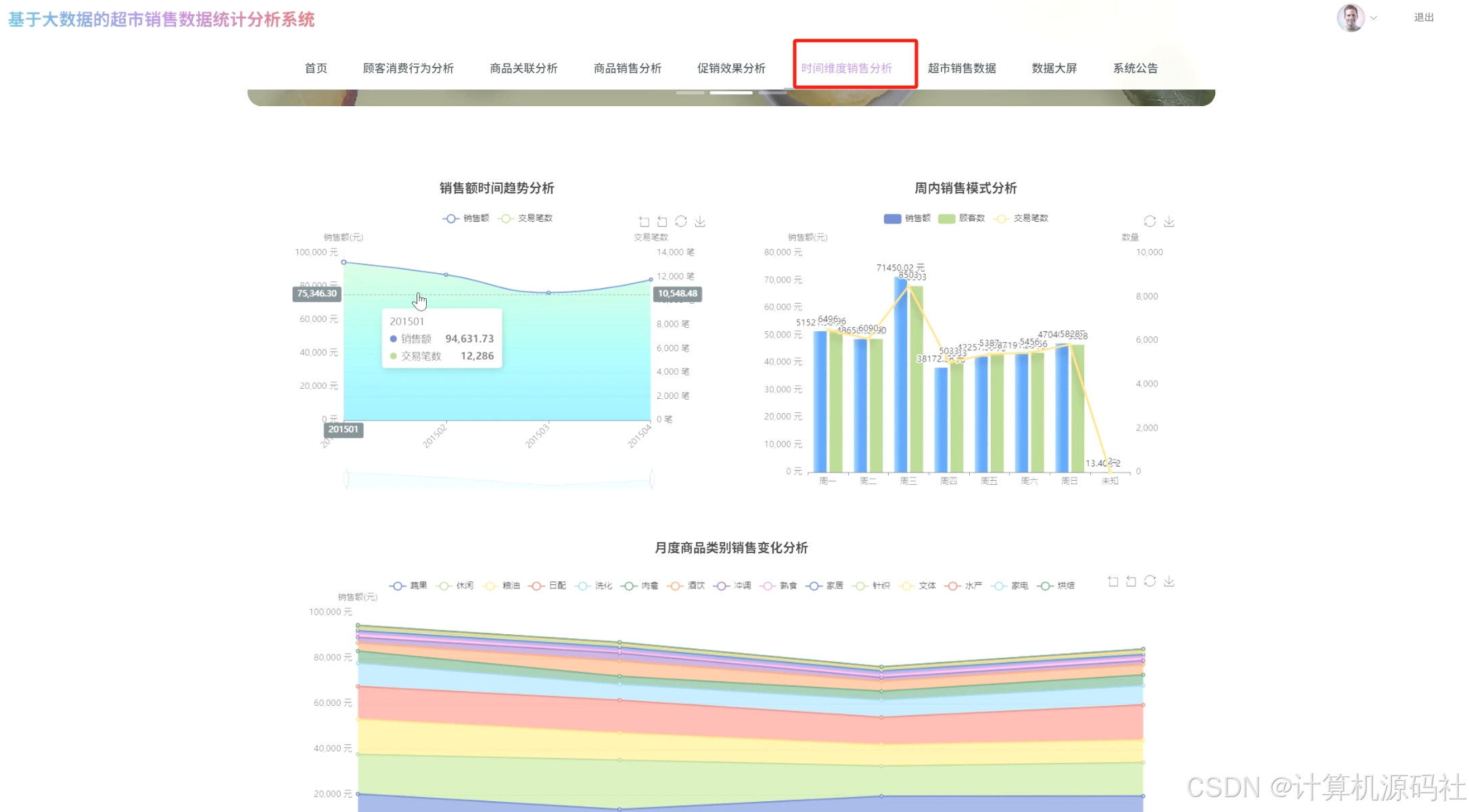
Task: Click 未知 label on weekly chart axis
Action: click(x=1110, y=481)
